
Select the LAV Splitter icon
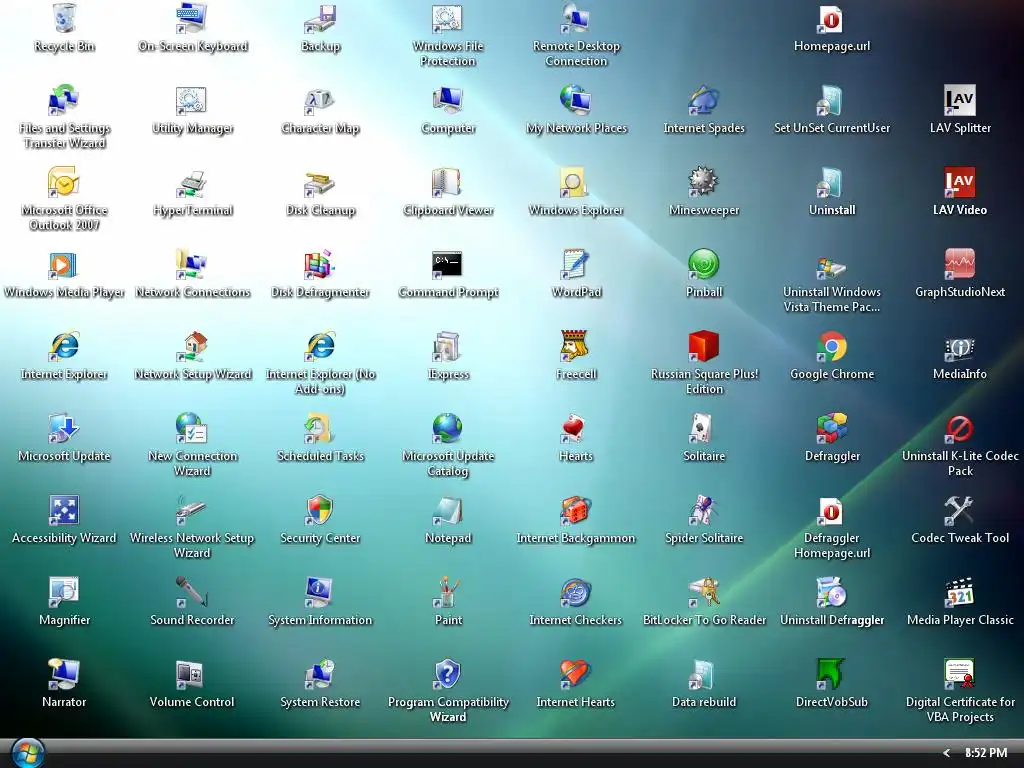click(960, 101)
